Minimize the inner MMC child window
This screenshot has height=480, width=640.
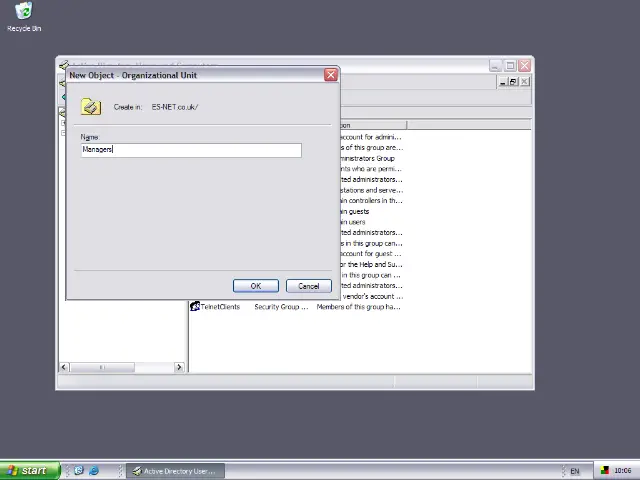[503, 82]
